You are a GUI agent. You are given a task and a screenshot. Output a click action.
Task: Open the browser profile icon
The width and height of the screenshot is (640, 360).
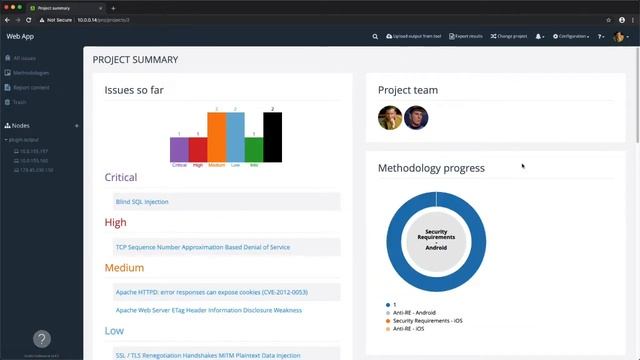click(622, 20)
